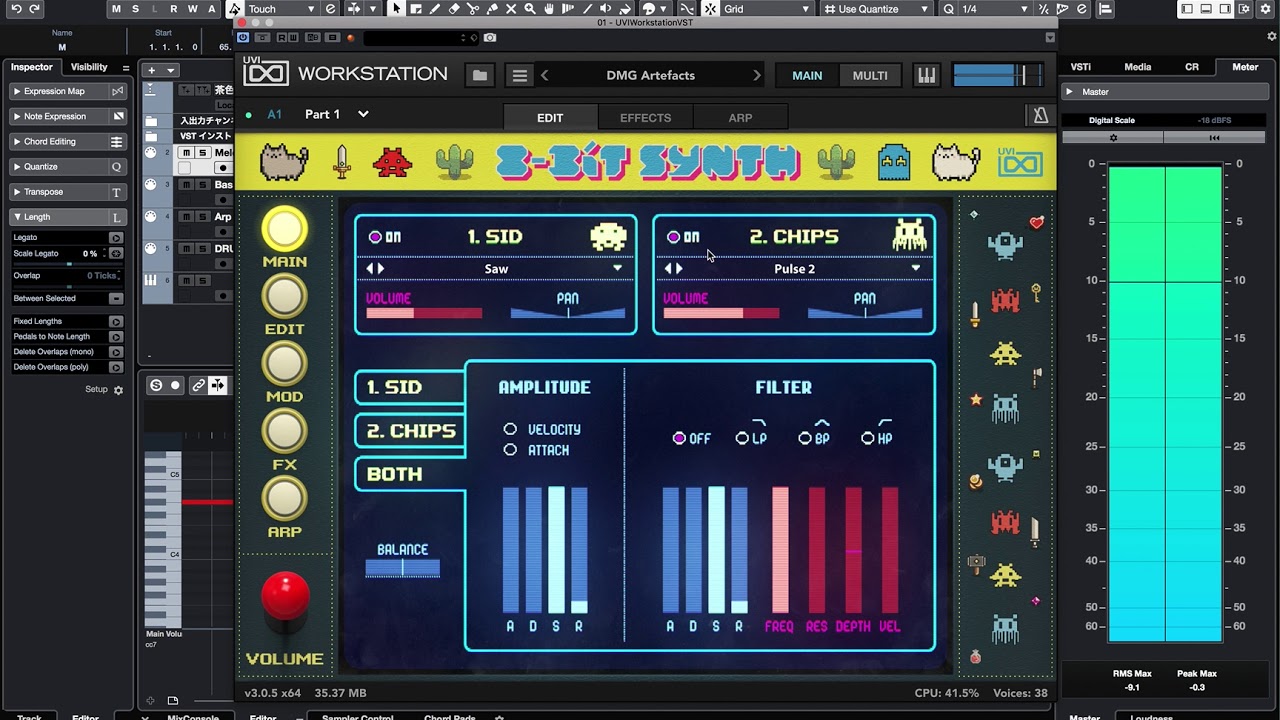Click the SID oscillator space invader icon
The width and height of the screenshot is (1280, 720).
[608, 236]
